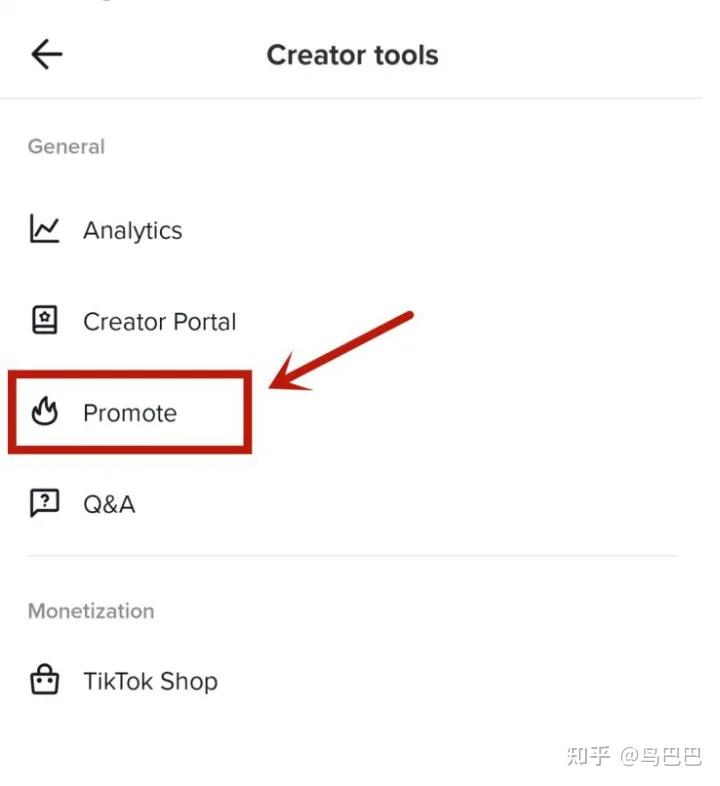Click the Monetization section header
This screenshot has width=720, height=786.
(x=91, y=611)
